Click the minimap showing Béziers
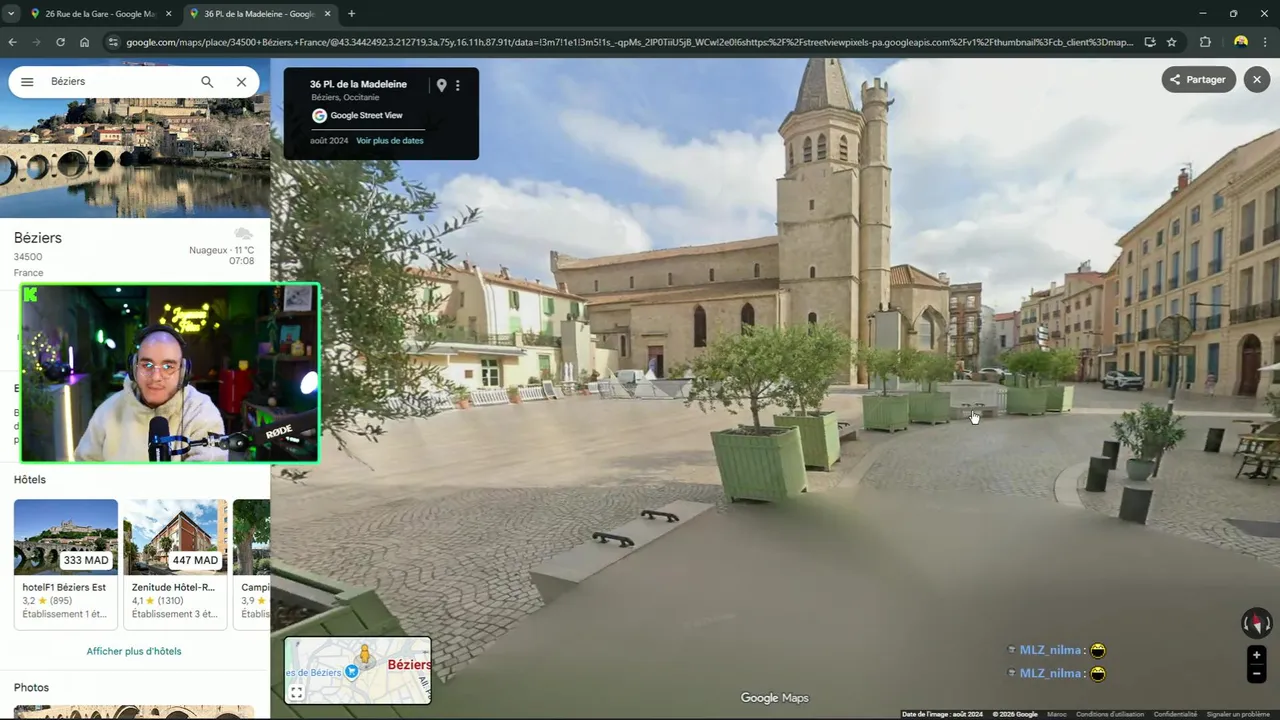 [x=358, y=670]
